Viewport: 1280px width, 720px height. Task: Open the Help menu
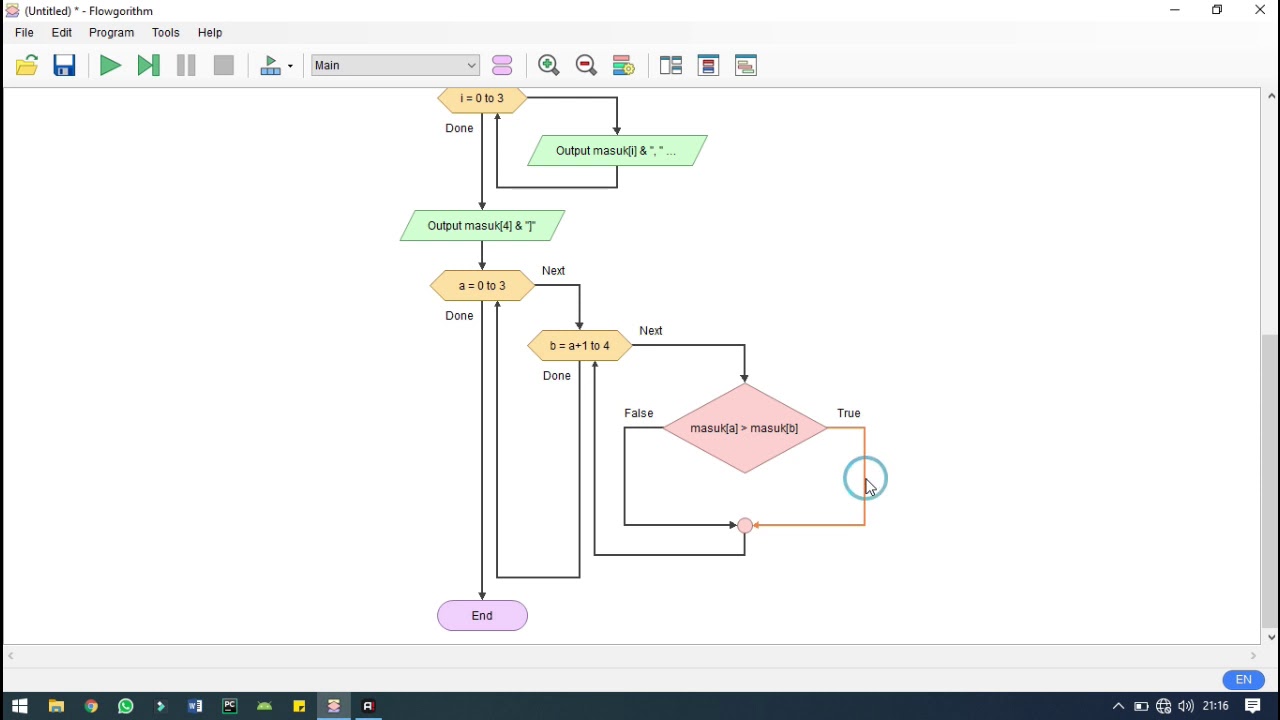pyautogui.click(x=210, y=33)
